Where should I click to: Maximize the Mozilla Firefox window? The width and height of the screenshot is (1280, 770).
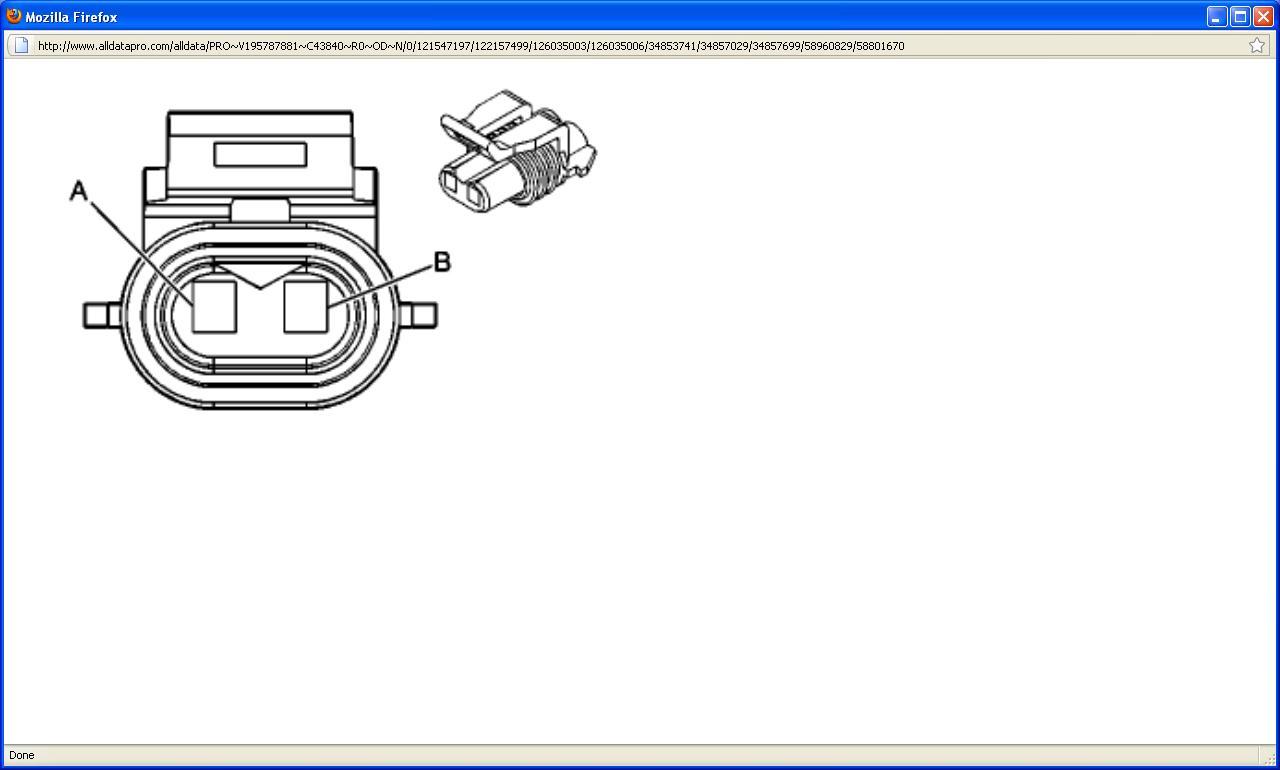click(1240, 17)
